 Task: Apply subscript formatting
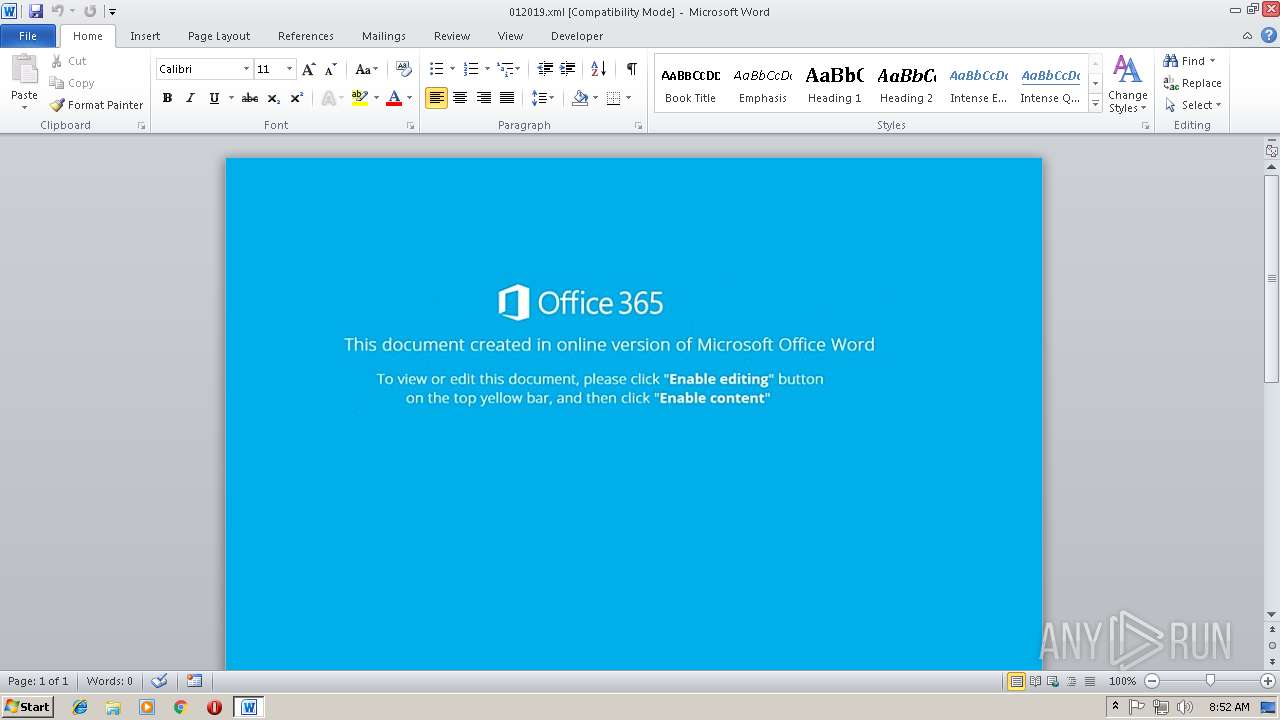tap(273, 98)
